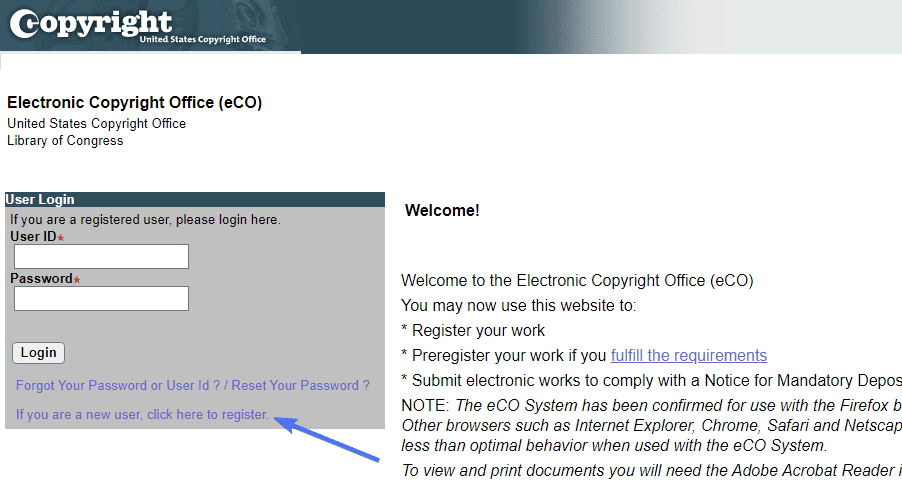Screen dimensions: 902x488
Task: Focus the Password text field
Action: [101, 299]
